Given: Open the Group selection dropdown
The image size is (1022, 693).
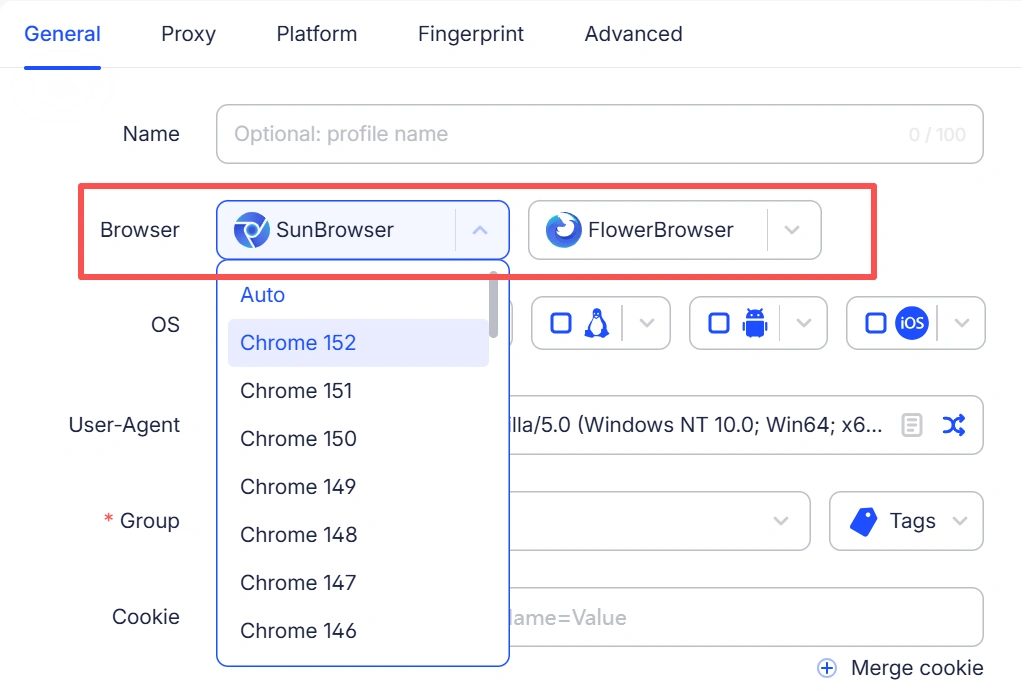Looking at the screenshot, I should (660, 521).
